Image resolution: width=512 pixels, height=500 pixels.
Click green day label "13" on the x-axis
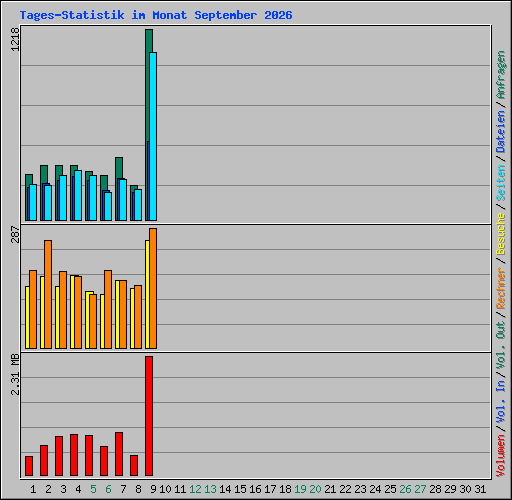pos(210,489)
